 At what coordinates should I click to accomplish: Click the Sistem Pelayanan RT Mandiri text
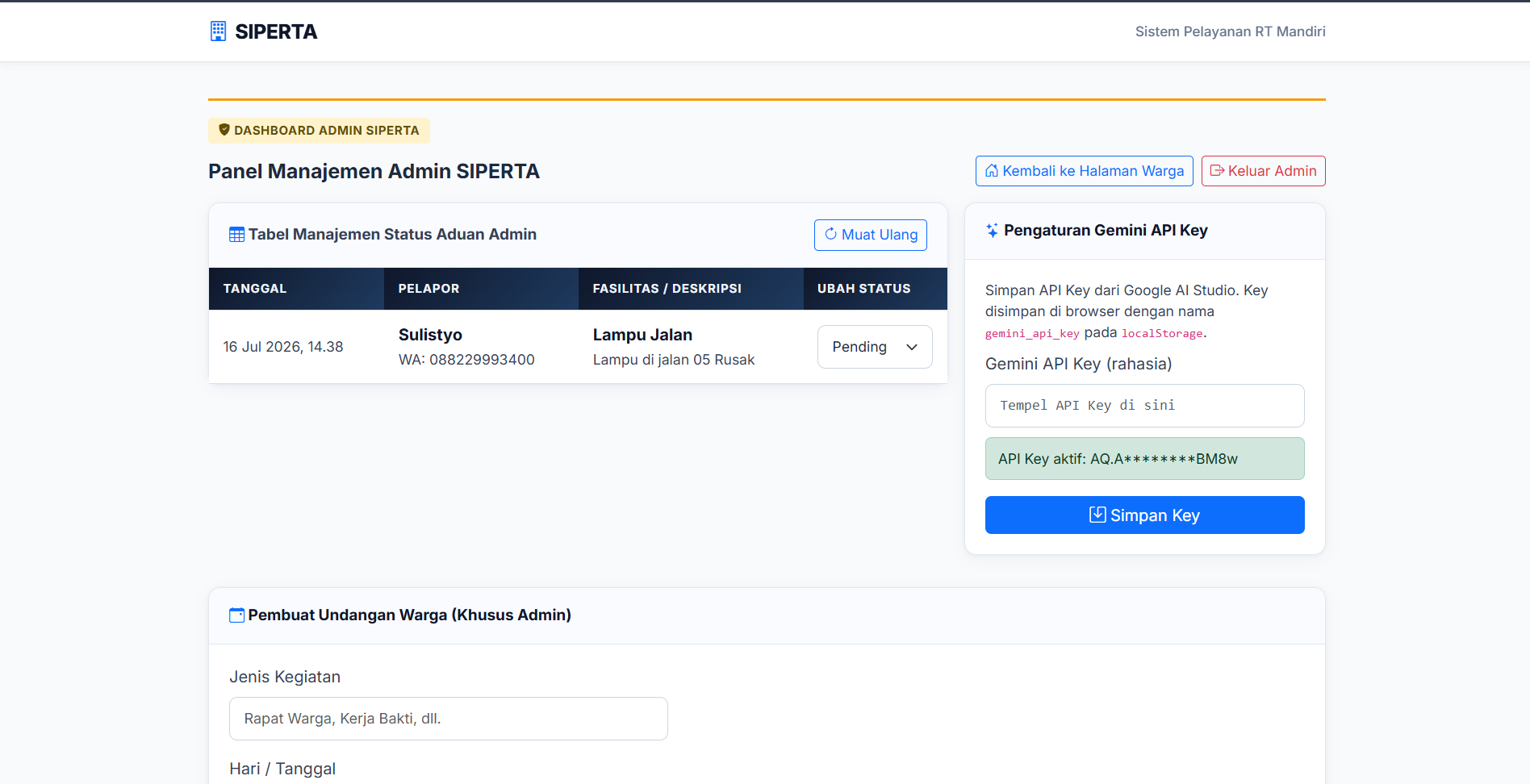coord(1230,31)
